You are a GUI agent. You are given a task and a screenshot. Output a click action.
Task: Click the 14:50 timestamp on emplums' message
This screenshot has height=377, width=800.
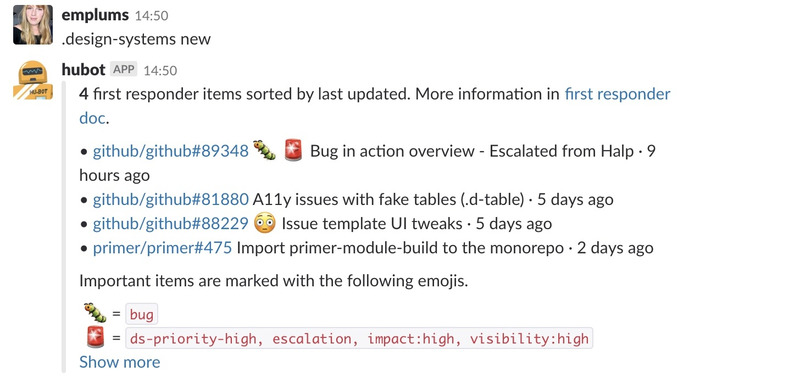click(152, 16)
